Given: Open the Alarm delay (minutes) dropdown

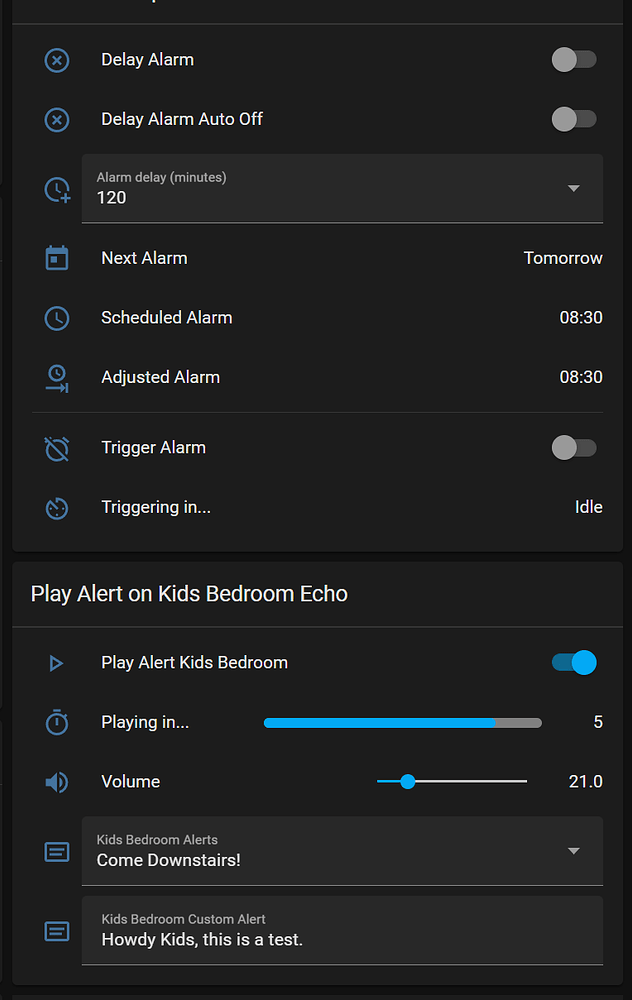Looking at the screenshot, I should point(342,188).
